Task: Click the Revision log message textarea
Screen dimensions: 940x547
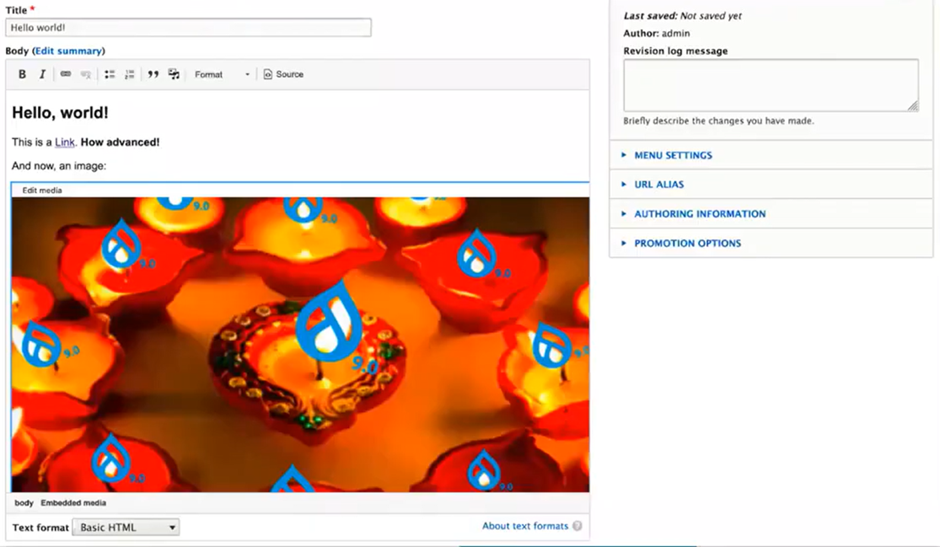Action: pos(771,85)
